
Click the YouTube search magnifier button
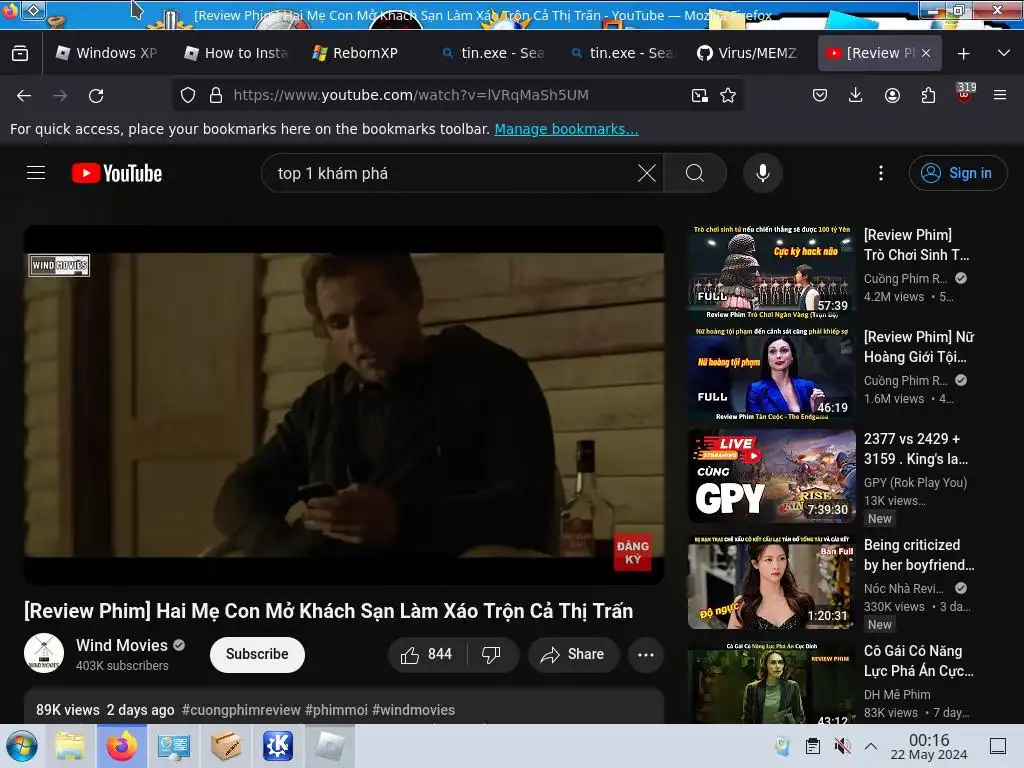(x=695, y=173)
